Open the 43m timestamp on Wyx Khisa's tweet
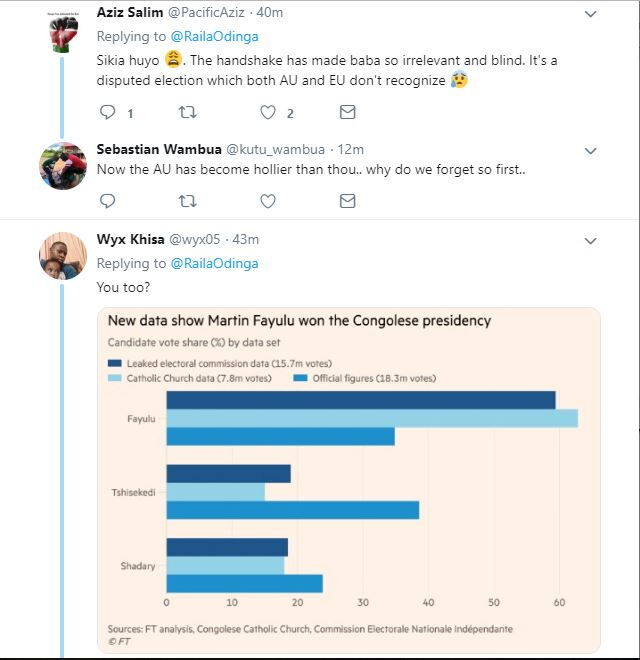 (245, 240)
